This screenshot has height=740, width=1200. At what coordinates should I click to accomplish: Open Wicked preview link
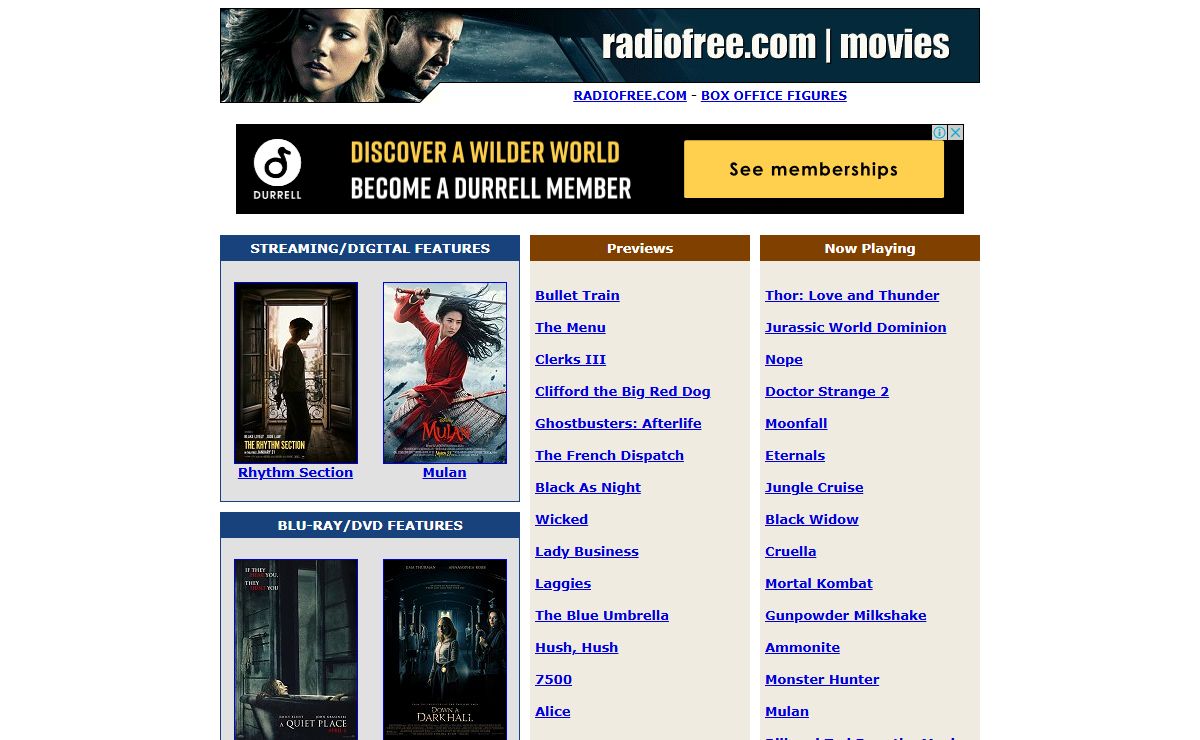coord(561,519)
